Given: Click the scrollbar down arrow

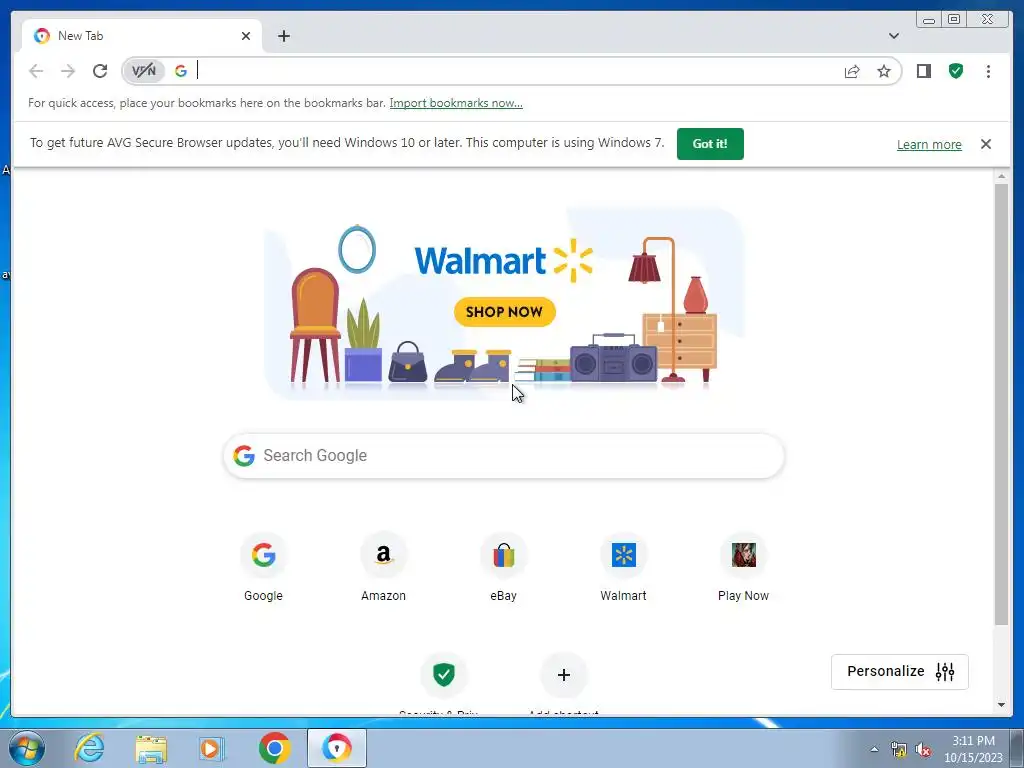Looking at the screenshot, I should 1001,705.
